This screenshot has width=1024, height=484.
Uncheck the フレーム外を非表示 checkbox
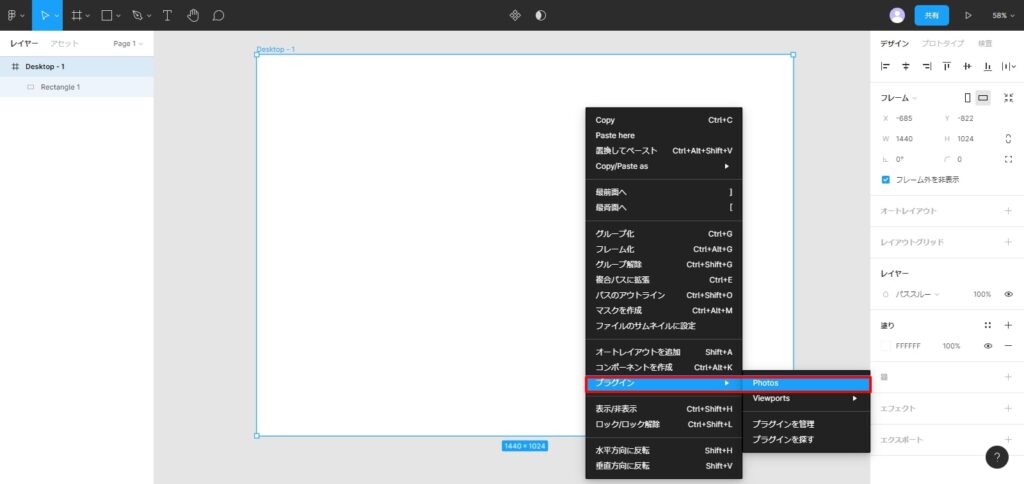(x=886, y=180)
